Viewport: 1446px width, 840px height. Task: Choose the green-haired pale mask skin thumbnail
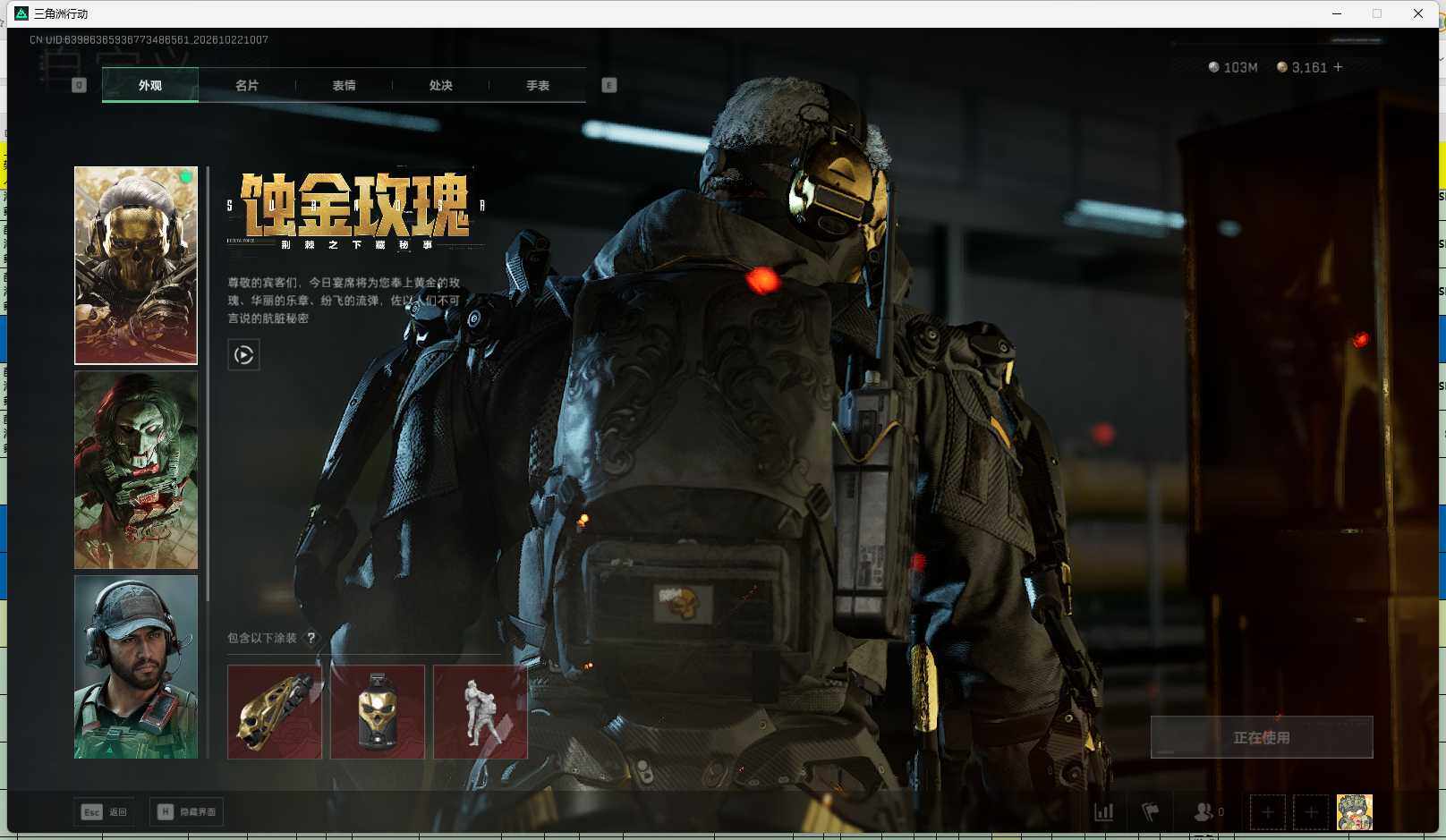136,470
